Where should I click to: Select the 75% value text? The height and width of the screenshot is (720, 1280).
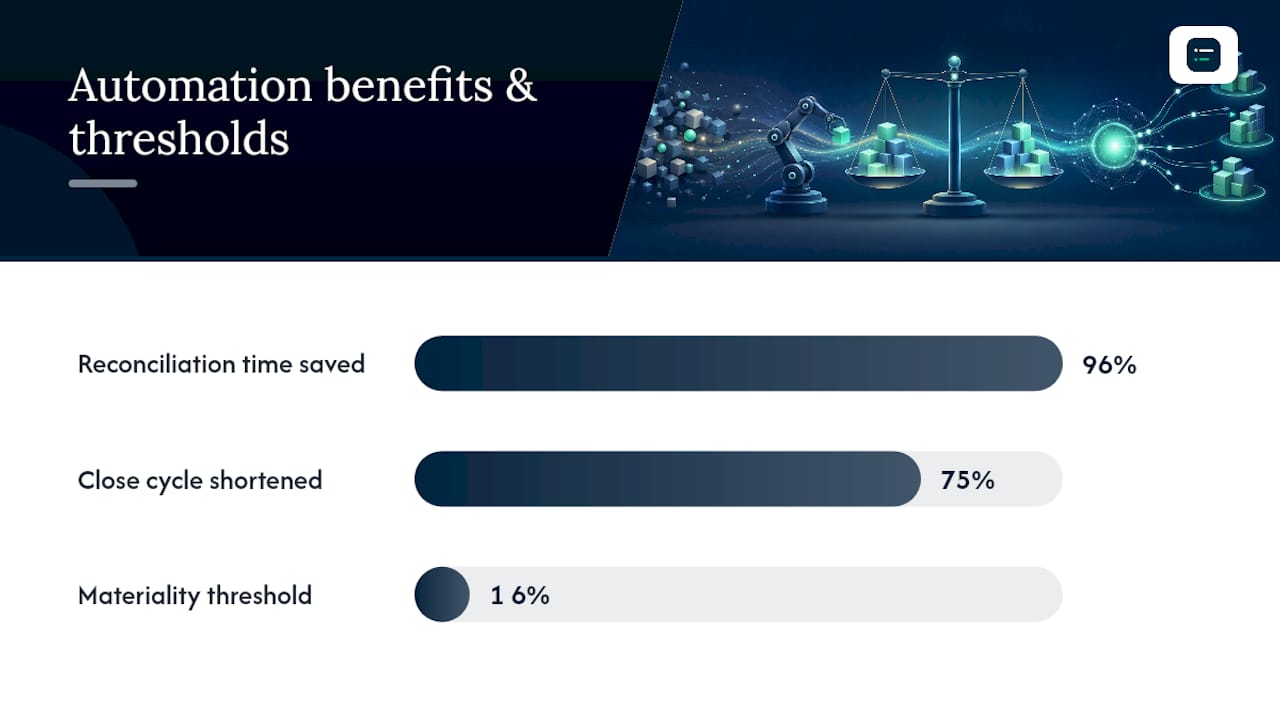pos(968,480)
